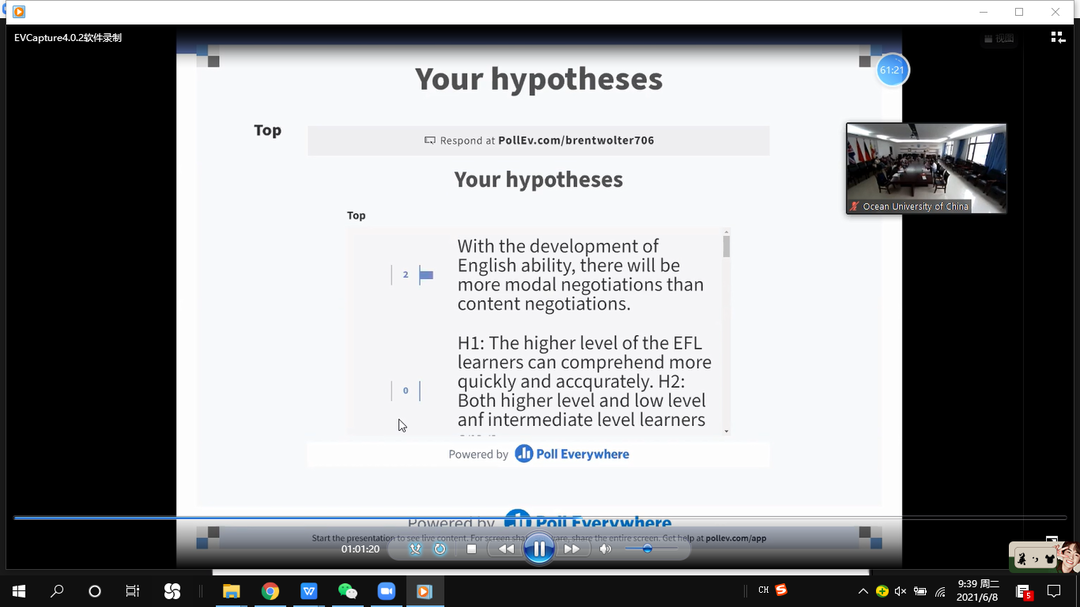Toggle shuffle mode in the player
The height and width of the screenshot is (607, 1080).
coord(415,549)
